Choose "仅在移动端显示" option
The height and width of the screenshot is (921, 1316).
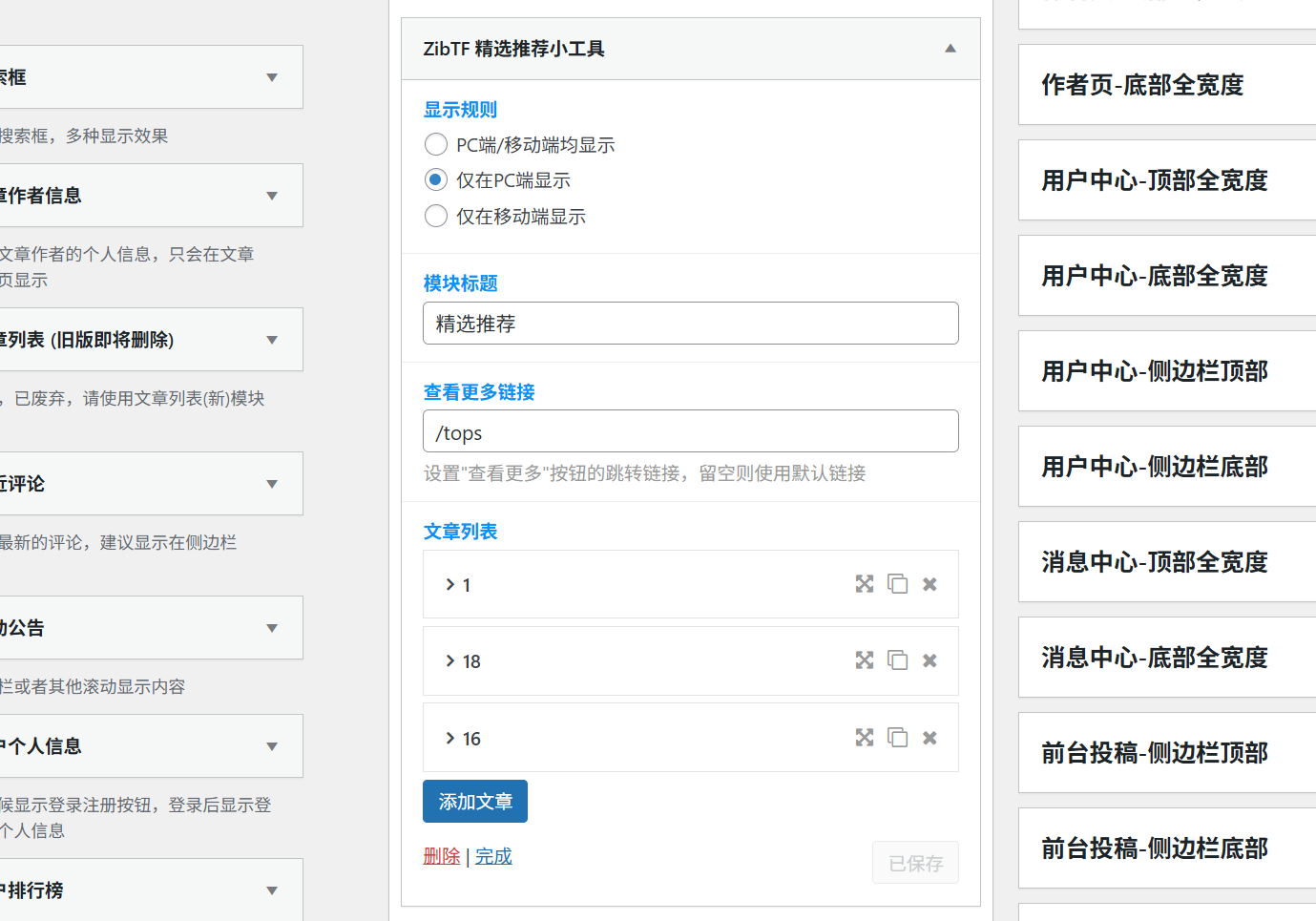(x=436, y=216)
